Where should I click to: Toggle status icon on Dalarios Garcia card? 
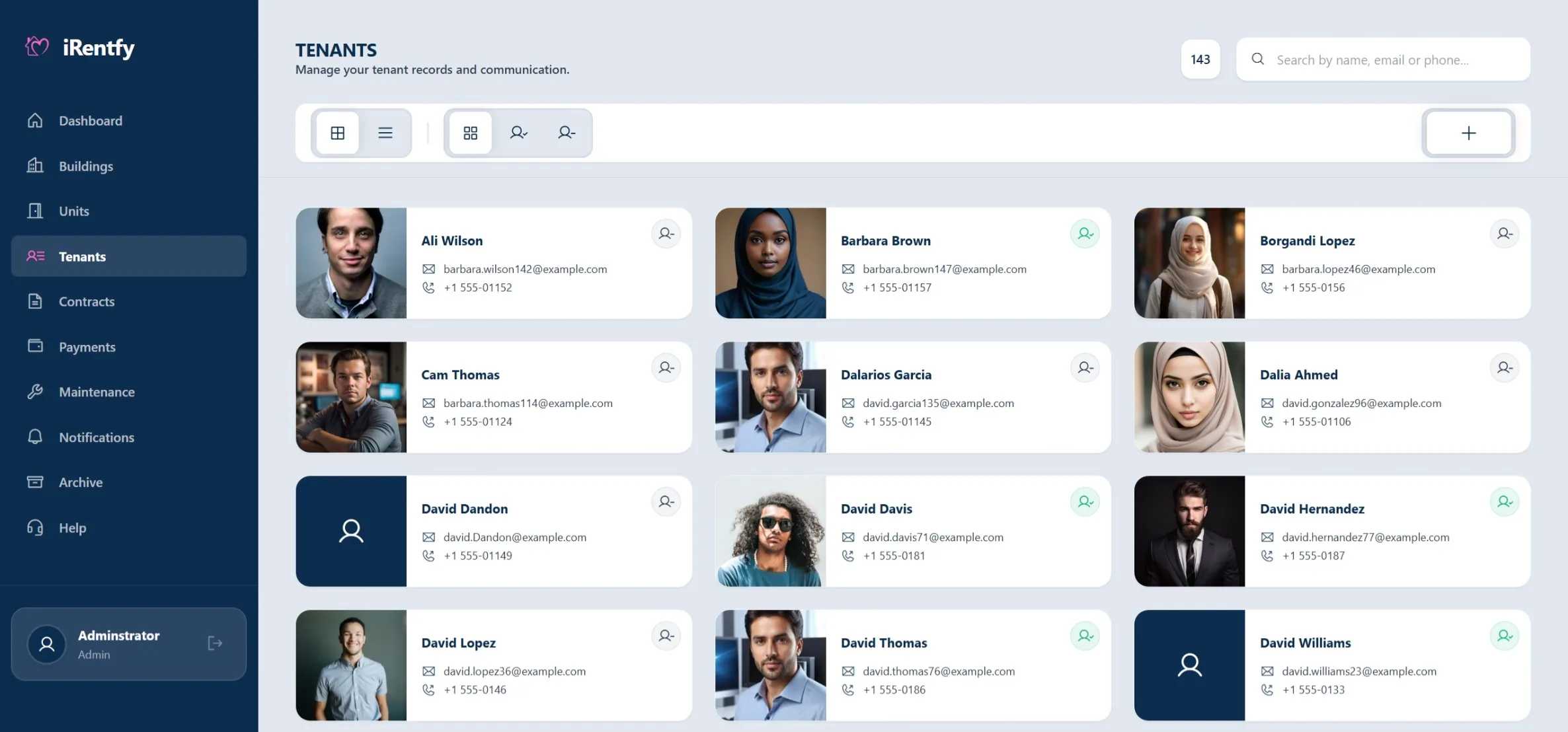(1085, 368)
